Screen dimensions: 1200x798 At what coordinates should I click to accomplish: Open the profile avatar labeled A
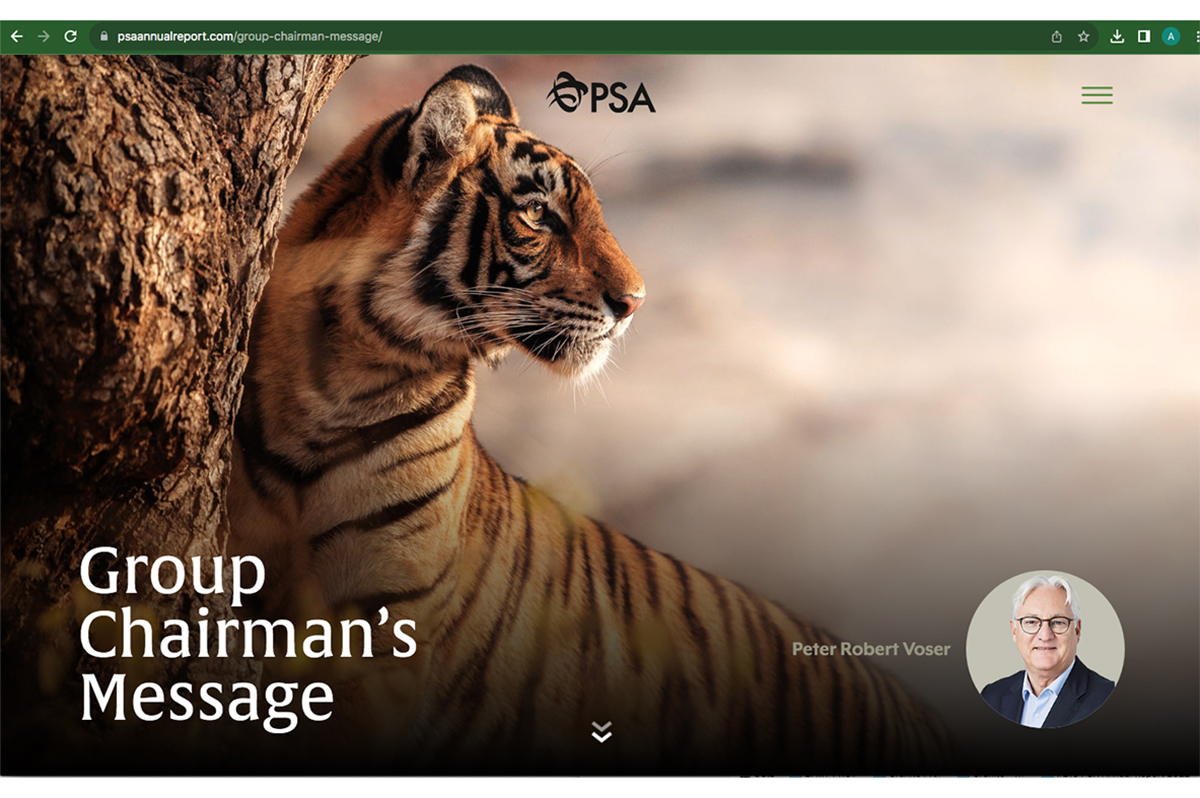tap(1171, 37)
